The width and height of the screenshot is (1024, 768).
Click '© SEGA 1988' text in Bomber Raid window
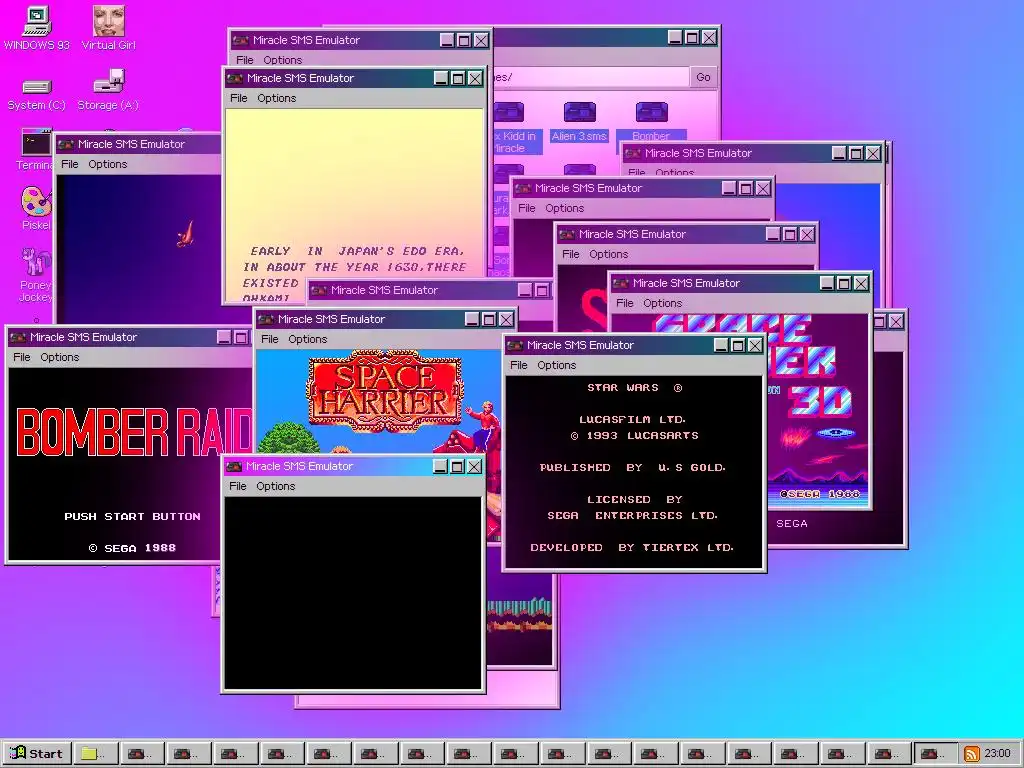point(132,548)
